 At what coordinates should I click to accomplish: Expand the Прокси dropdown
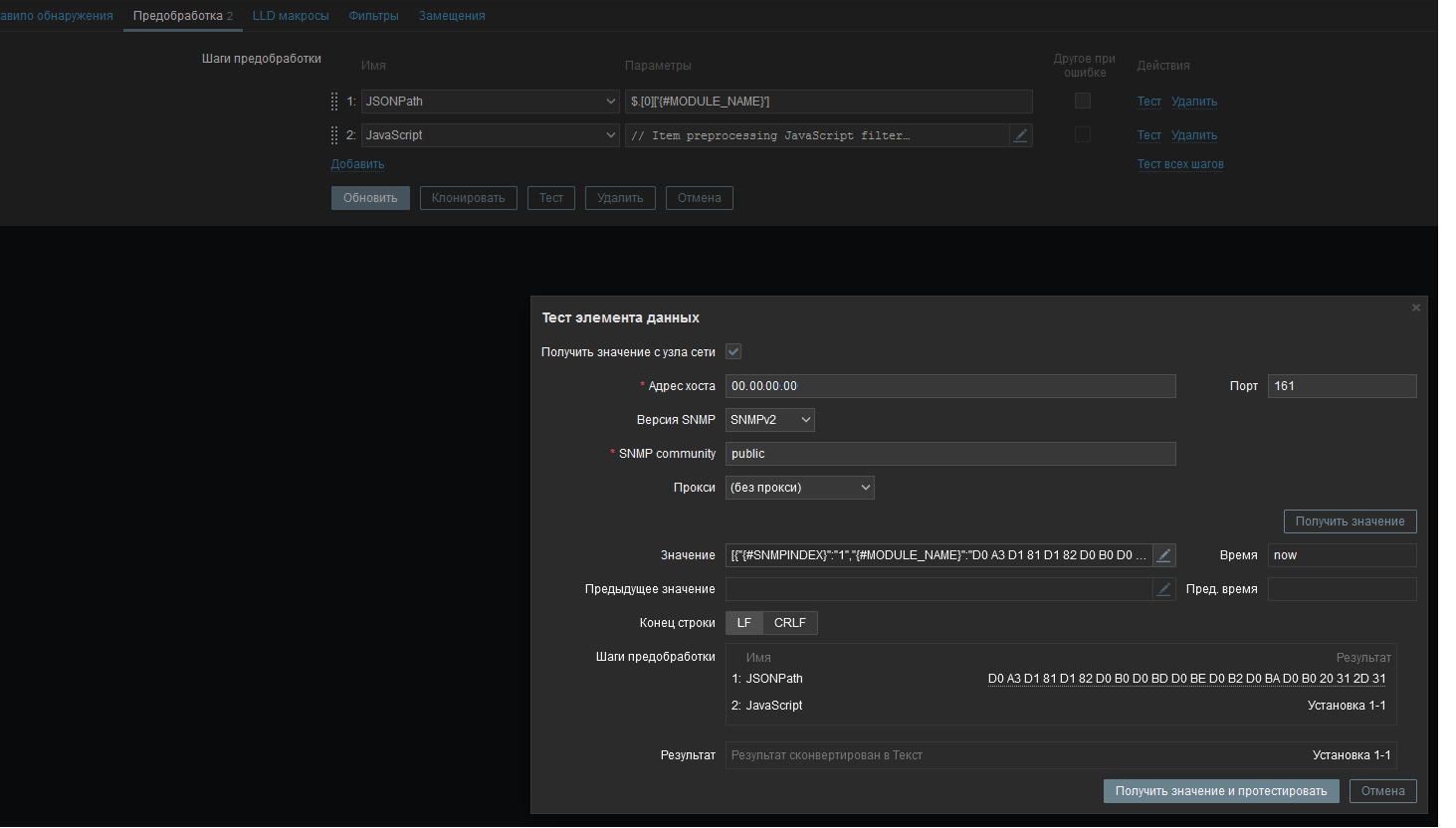click(799, 488)
